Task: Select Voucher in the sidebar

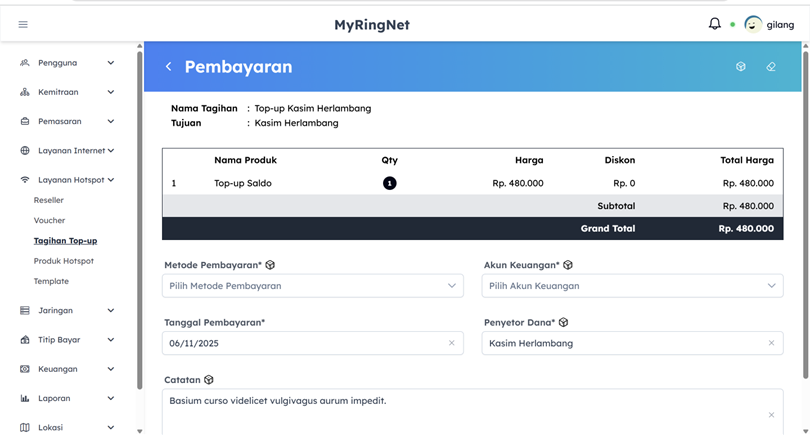Action: [x=50, y=220]
